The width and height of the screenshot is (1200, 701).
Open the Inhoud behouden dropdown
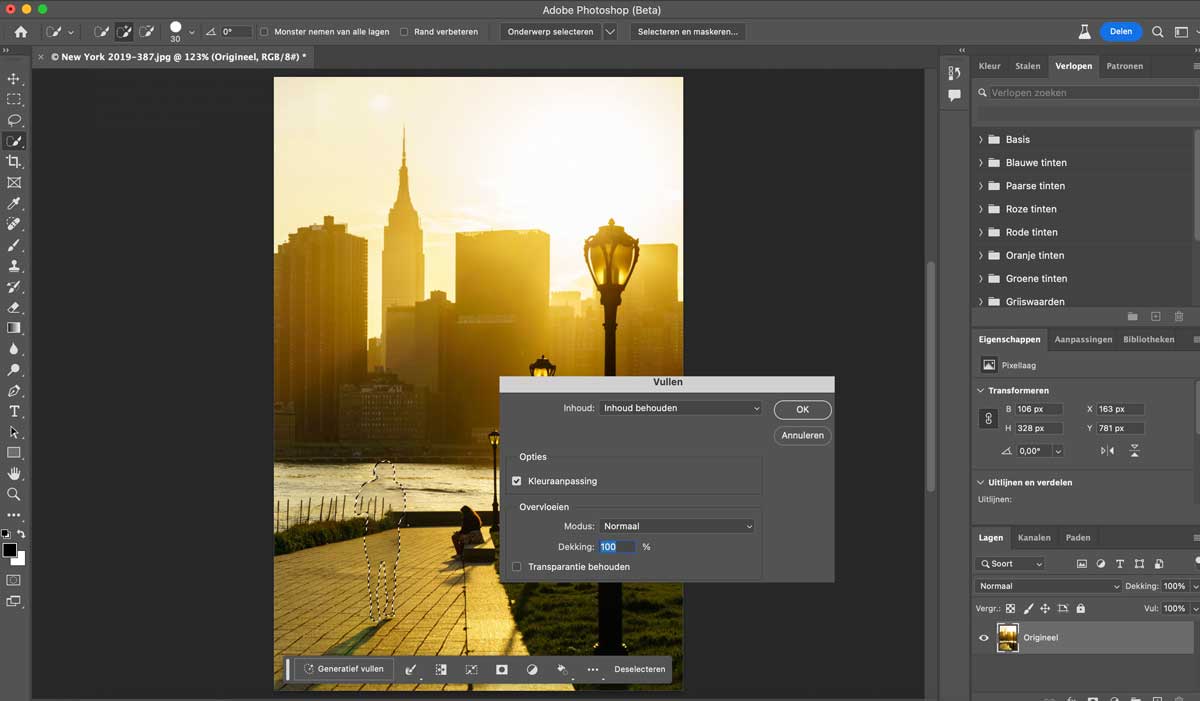click(x=680, y=408)
